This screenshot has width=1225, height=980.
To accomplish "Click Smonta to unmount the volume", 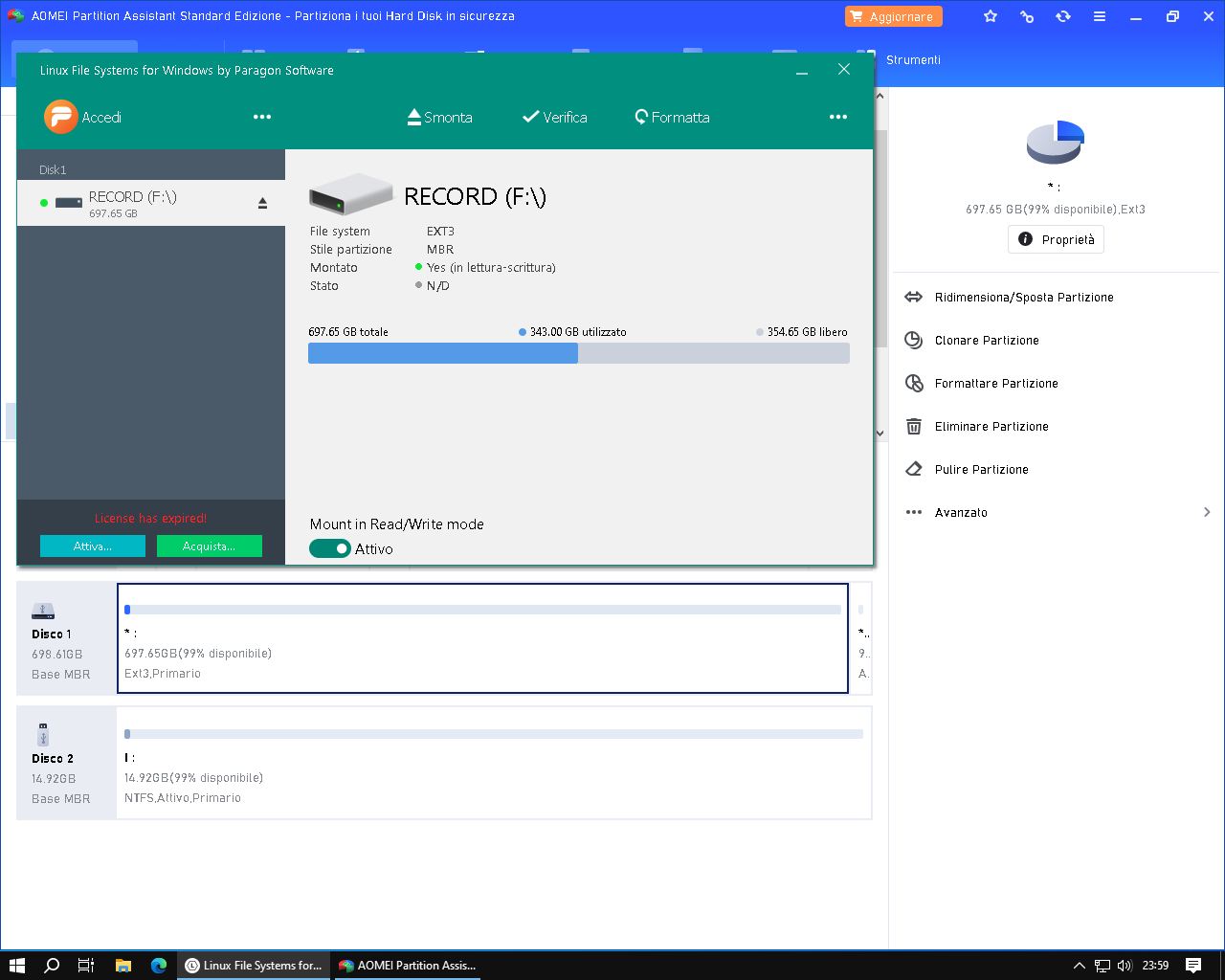I will pos(440,117).
